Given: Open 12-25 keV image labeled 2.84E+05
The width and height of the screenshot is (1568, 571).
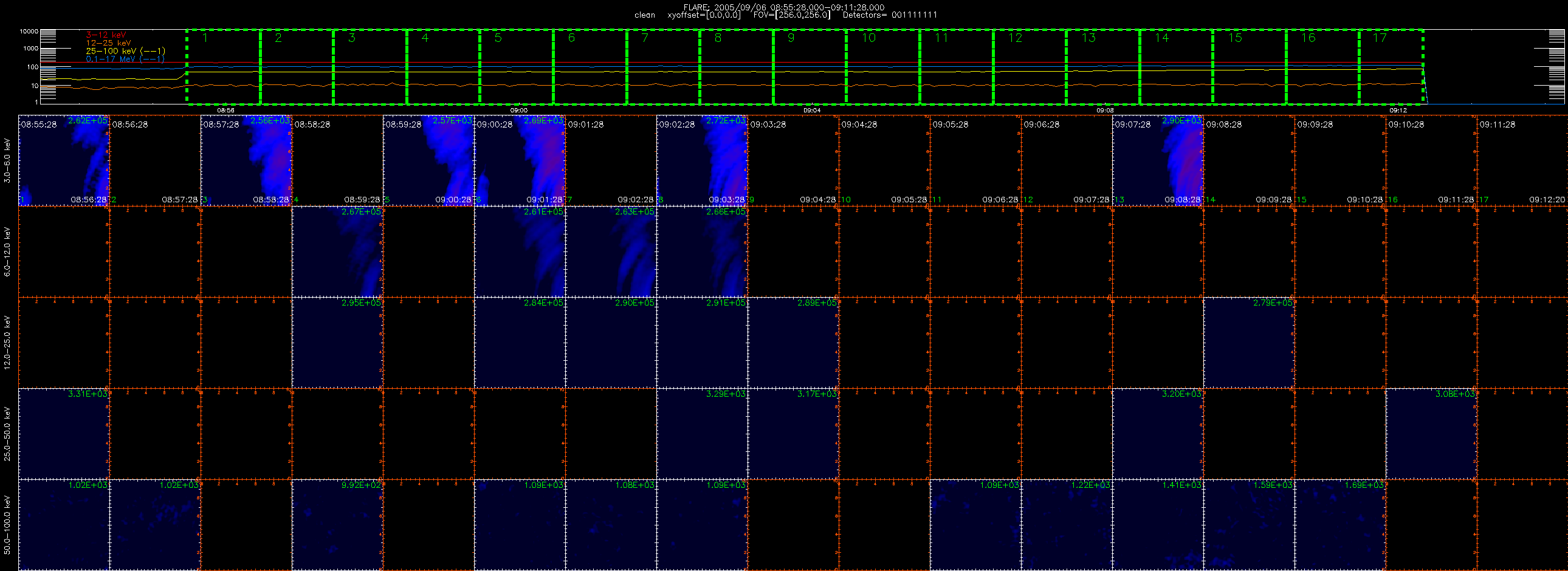Looking at the screenshot, I should coord(520,343).
